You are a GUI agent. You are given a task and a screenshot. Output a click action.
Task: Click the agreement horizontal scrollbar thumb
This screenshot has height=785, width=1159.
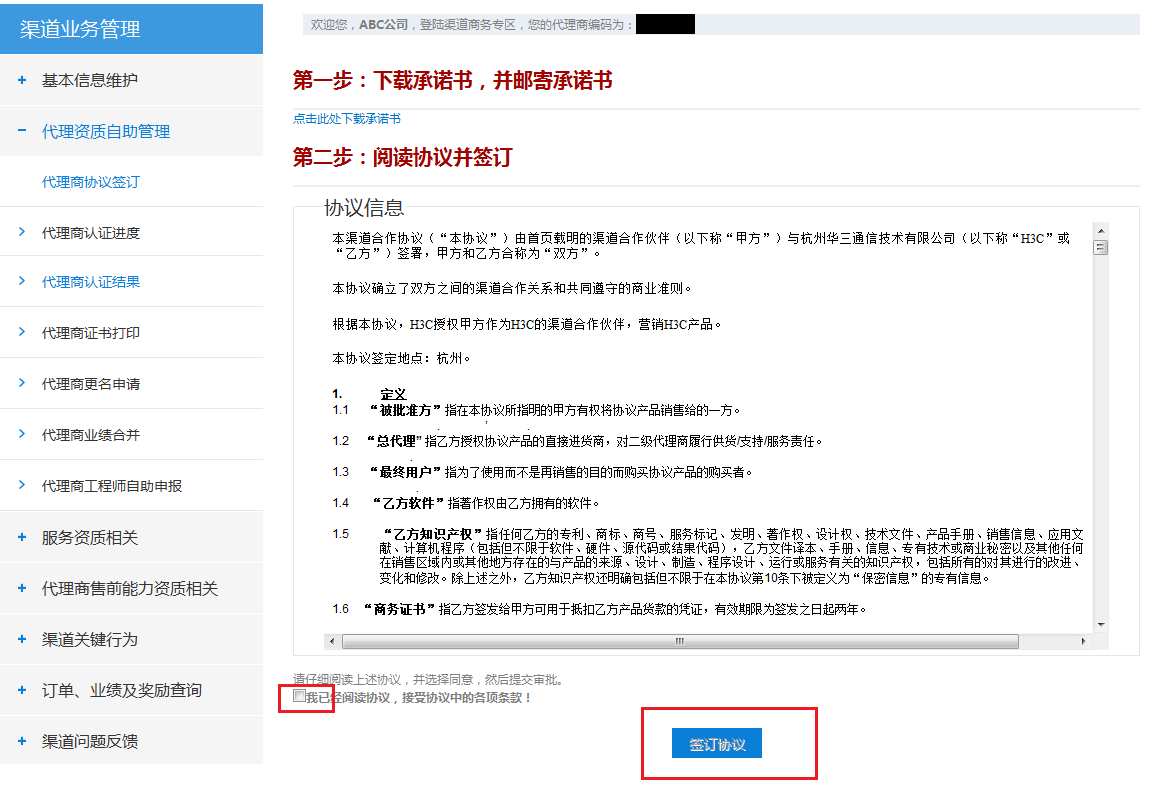[678, 641]
